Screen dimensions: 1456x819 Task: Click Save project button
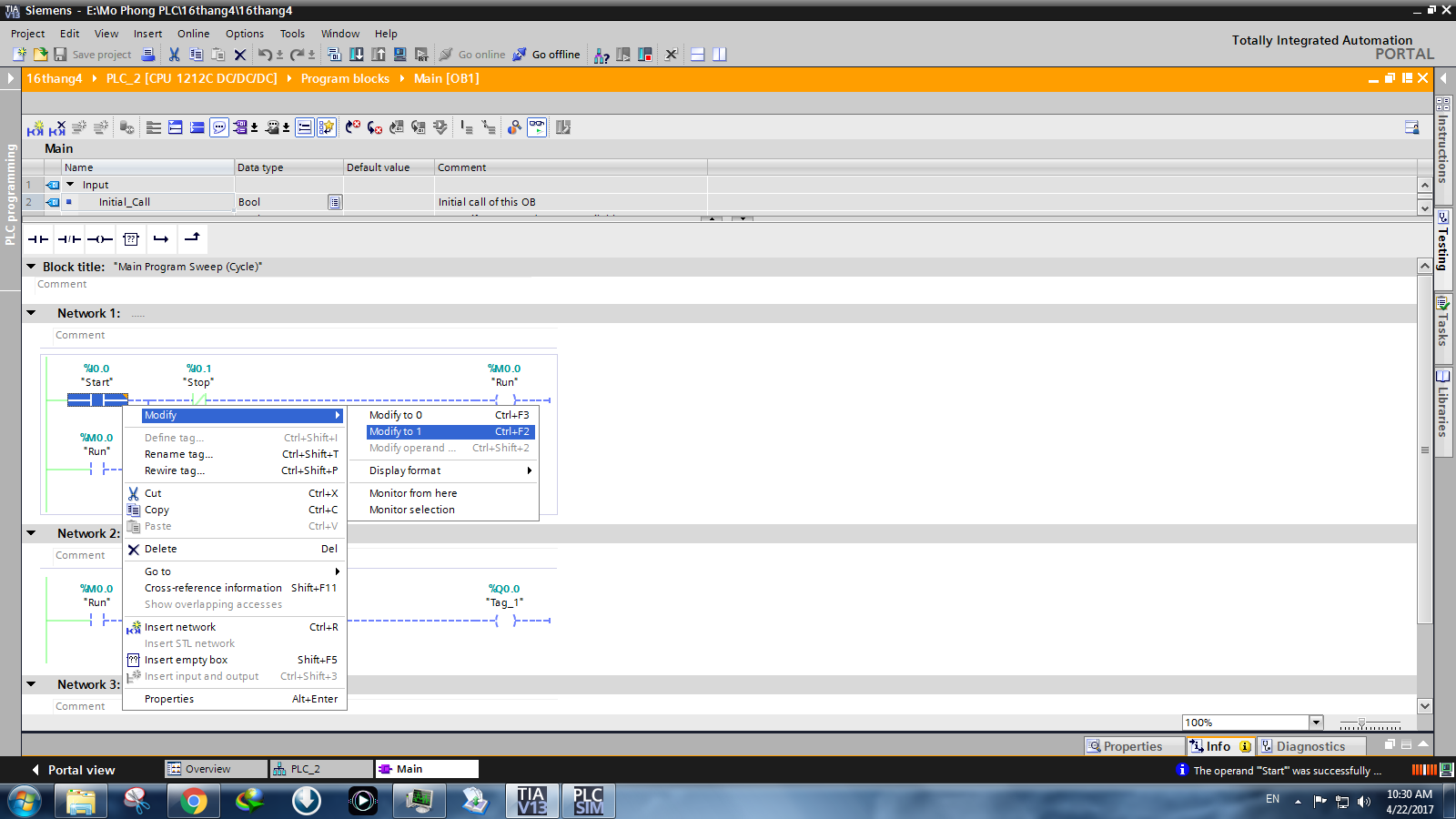pyautogui.click(x=92, y=55)
